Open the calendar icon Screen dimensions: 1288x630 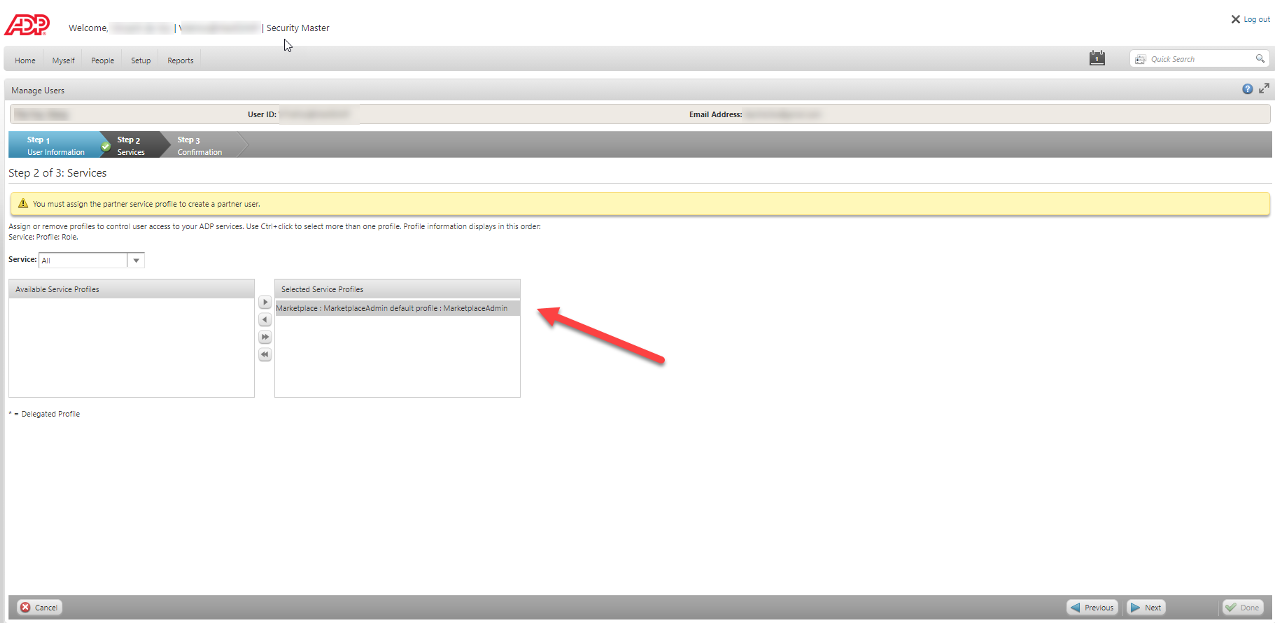[1097, 57]
